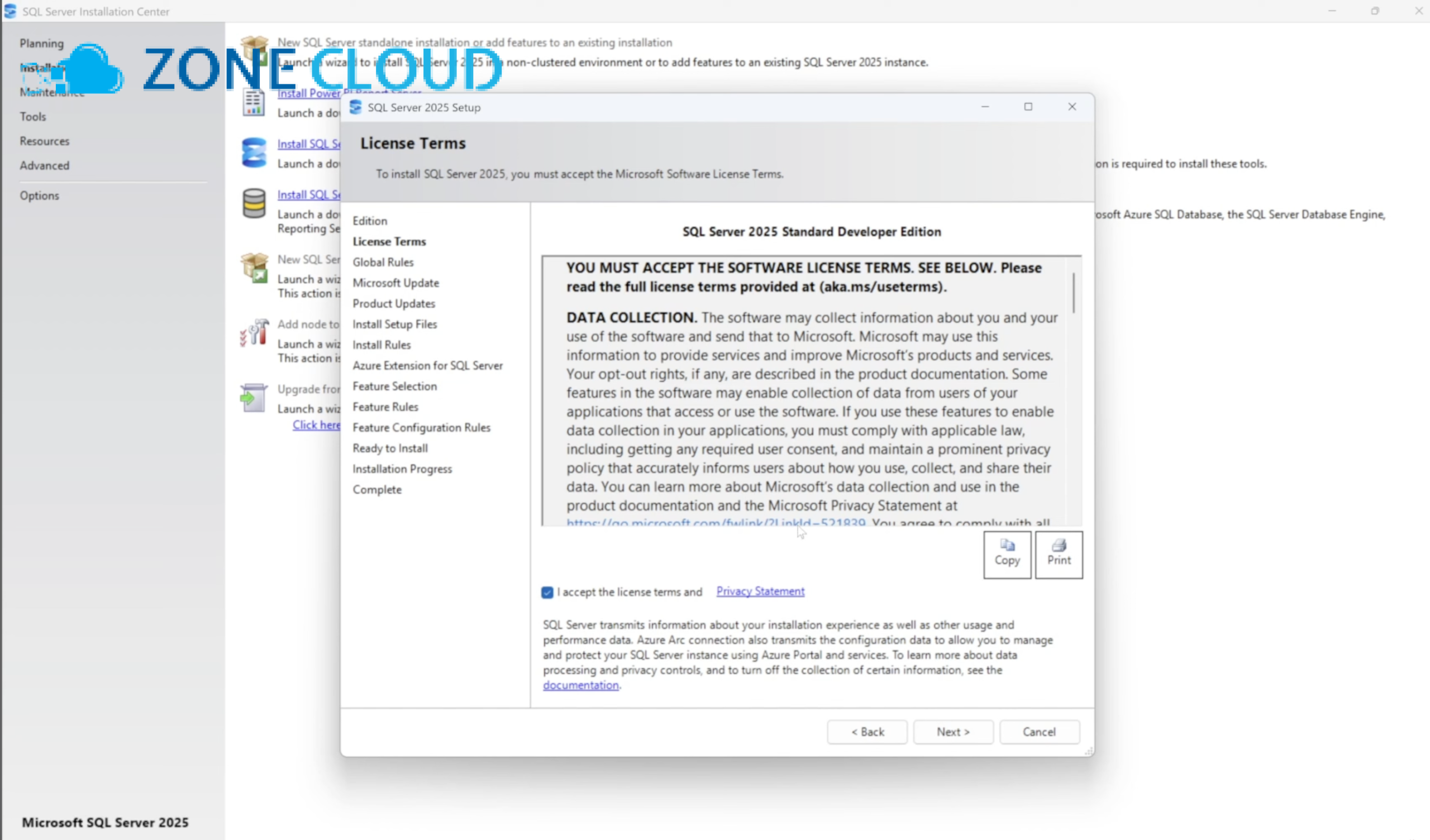Click the Cancel button in setup
The image size is (1430, 840).
point(1039,732)
